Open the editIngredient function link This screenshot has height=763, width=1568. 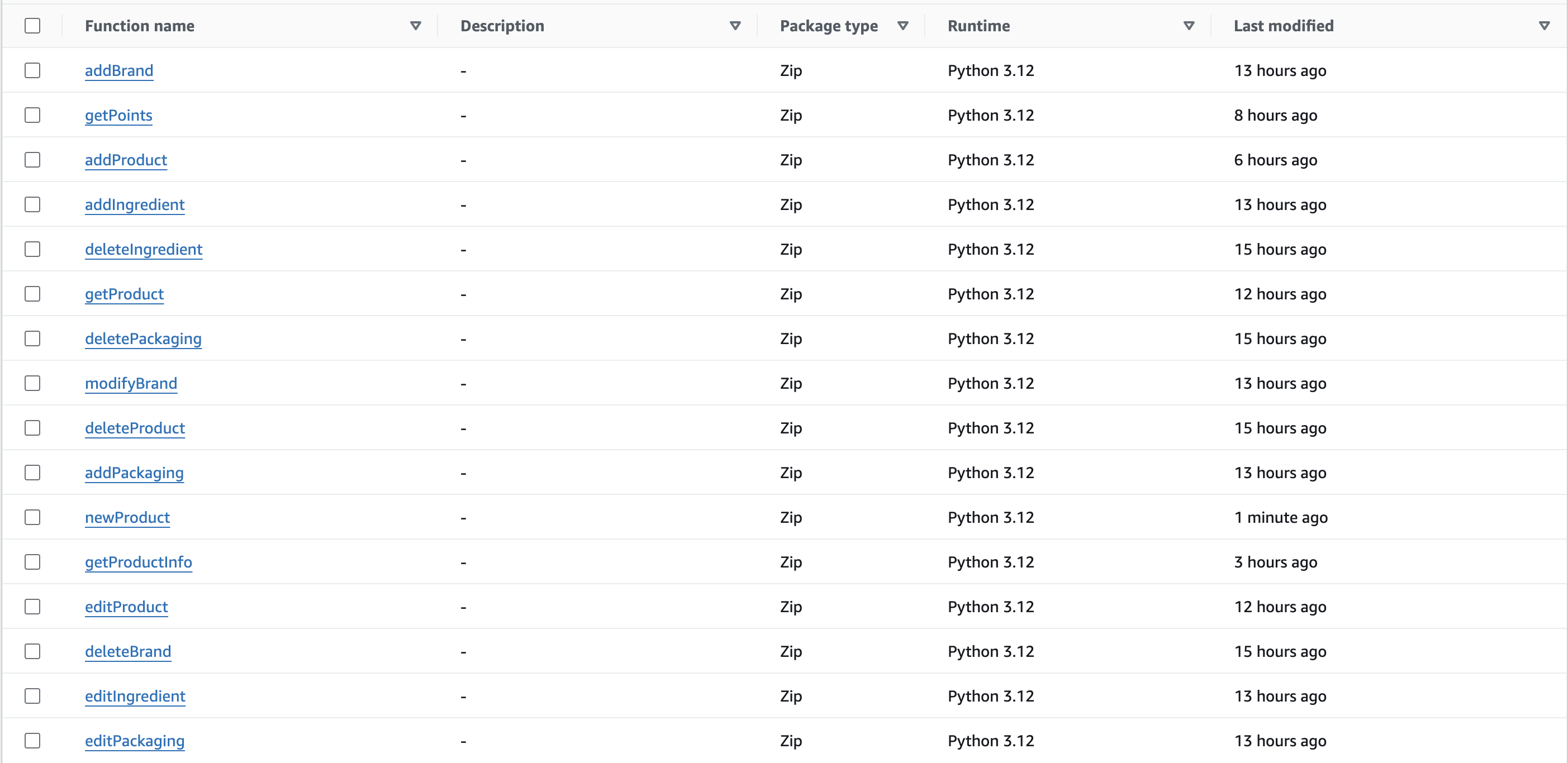pos(135,696)
